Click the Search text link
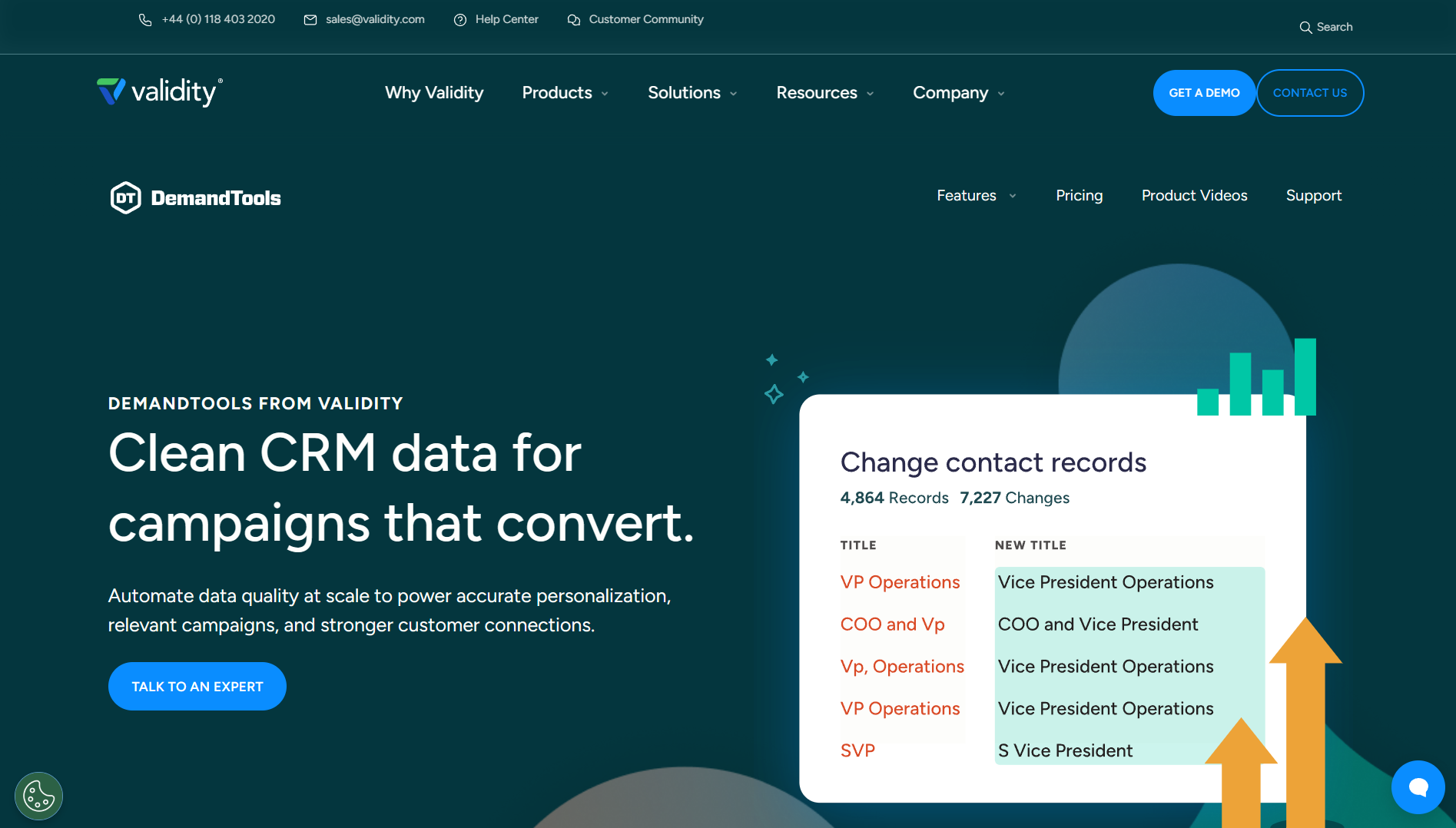Screen dimensions: 1456x828 (1335, 28)
